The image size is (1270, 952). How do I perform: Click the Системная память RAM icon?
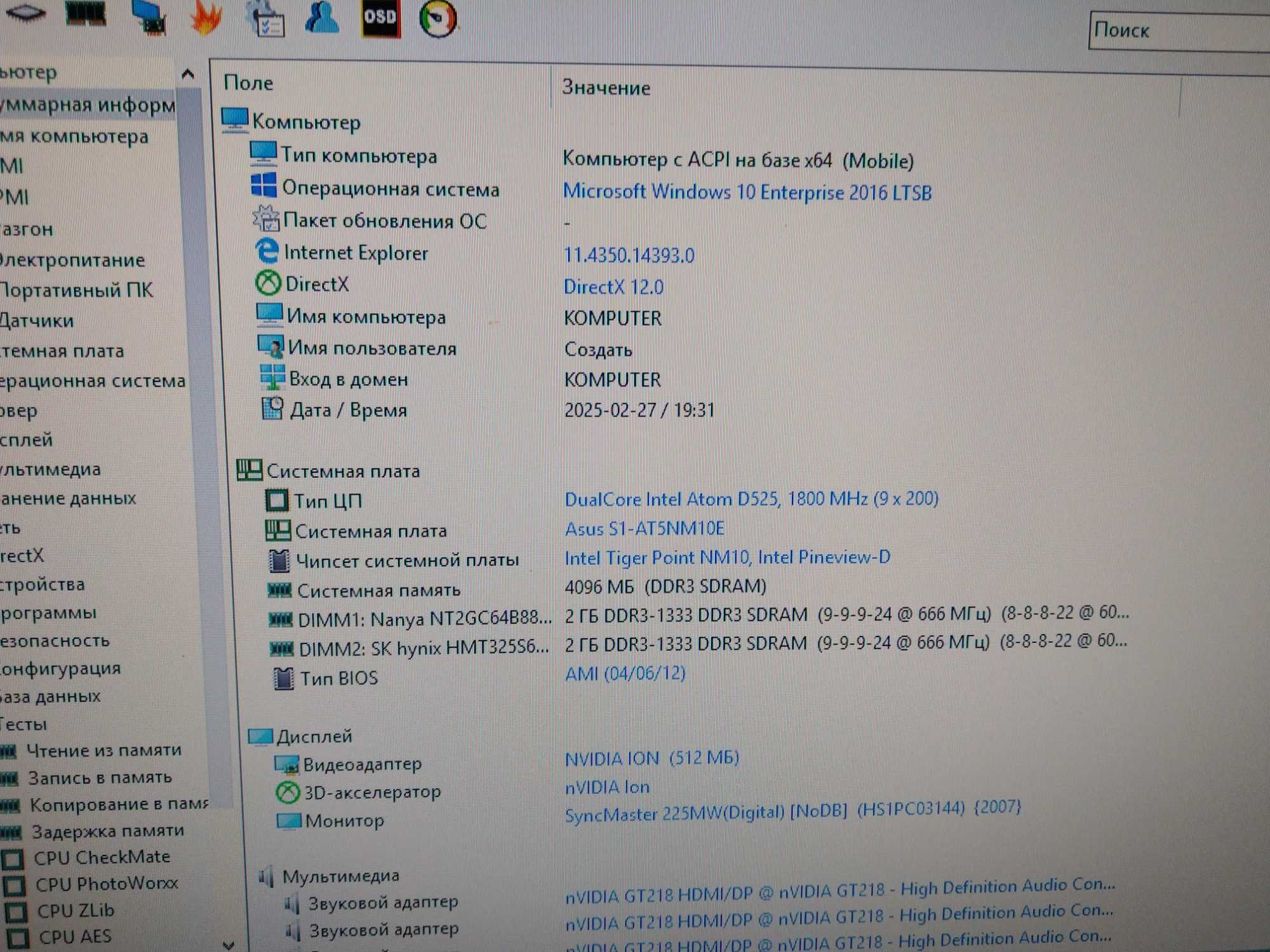(279, 590)
